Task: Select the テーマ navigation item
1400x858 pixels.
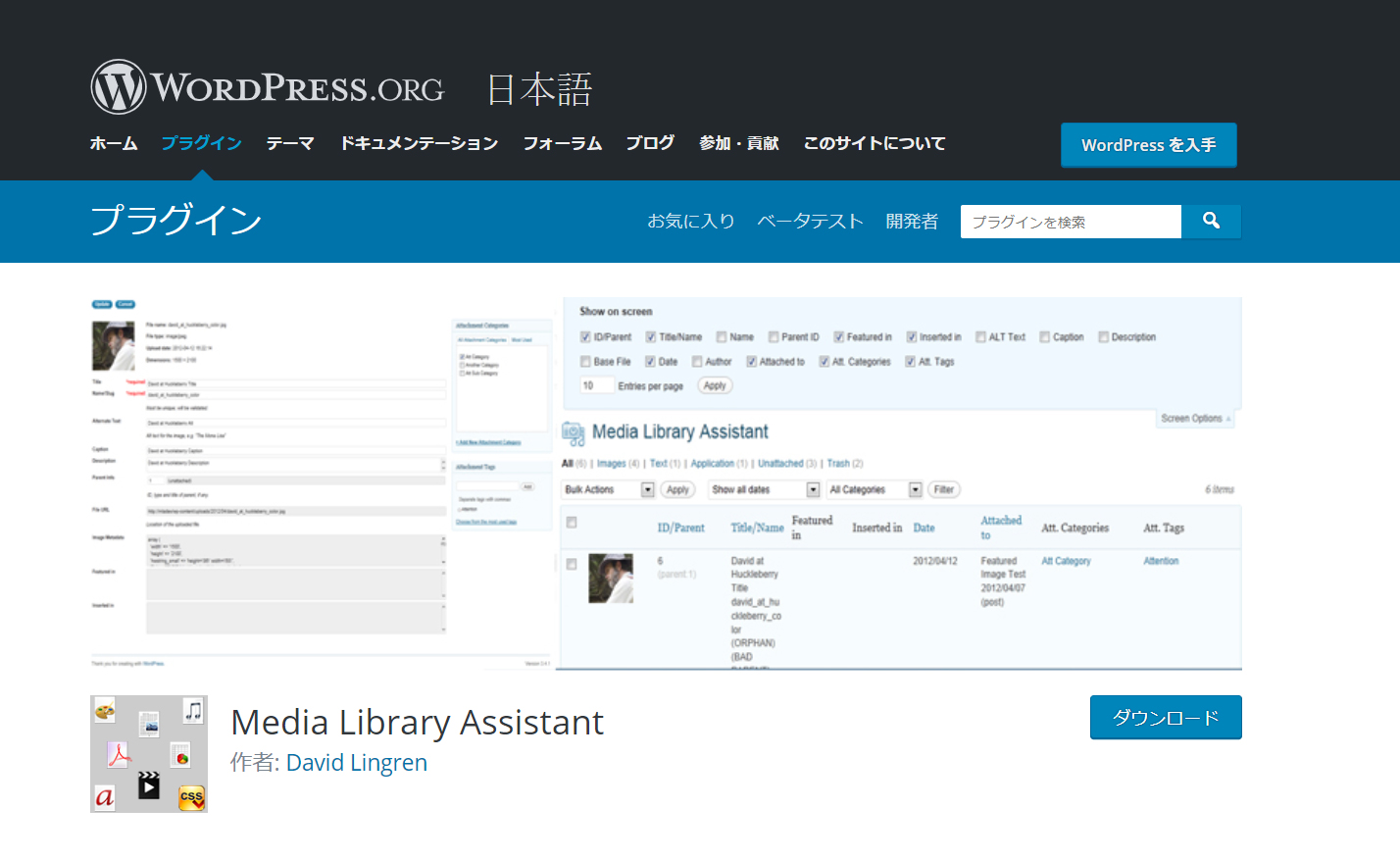Action: click(x=290, y=143)
